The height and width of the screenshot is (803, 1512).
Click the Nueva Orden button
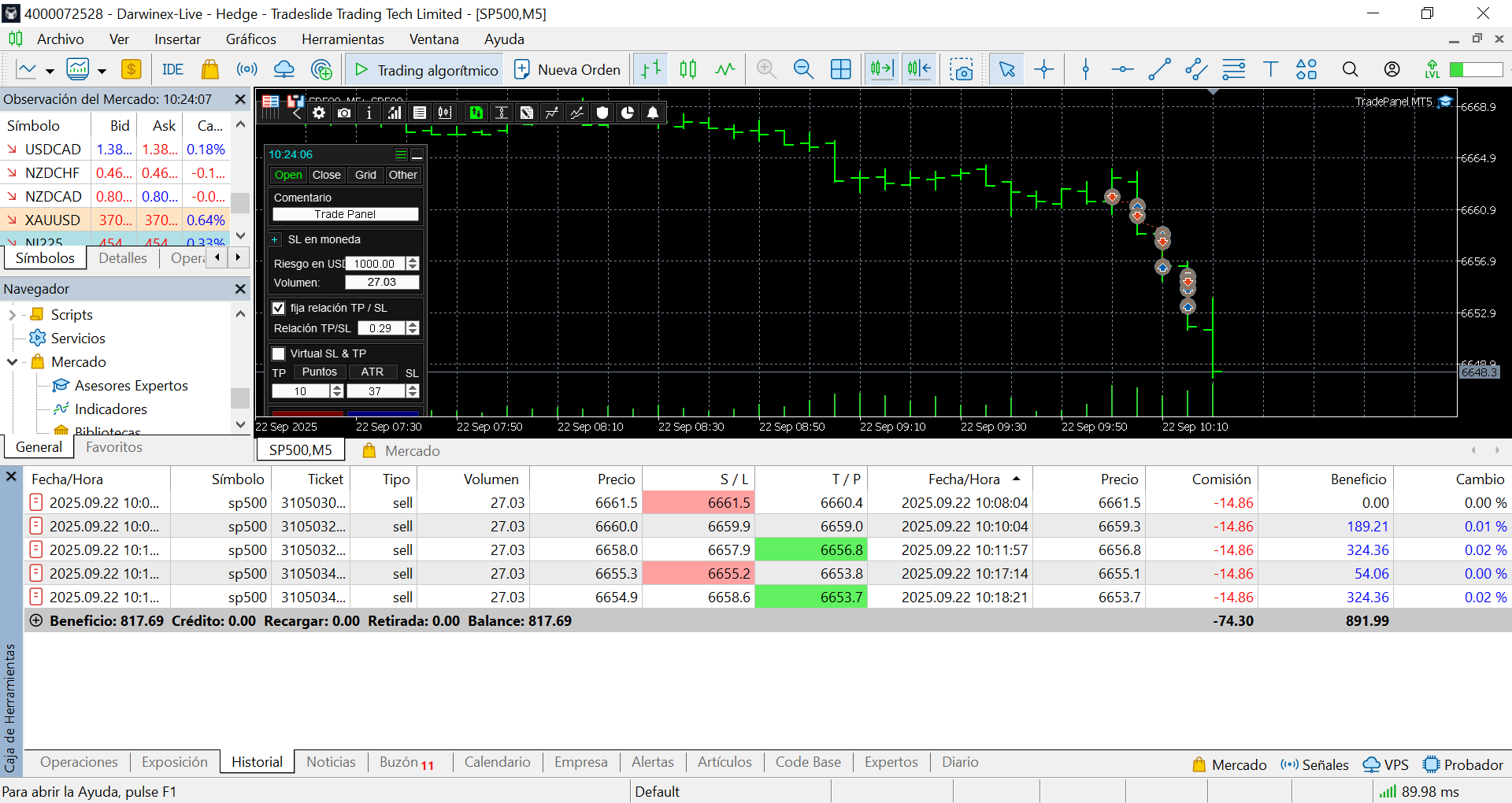pyautogui.click(x=567, y=69)
